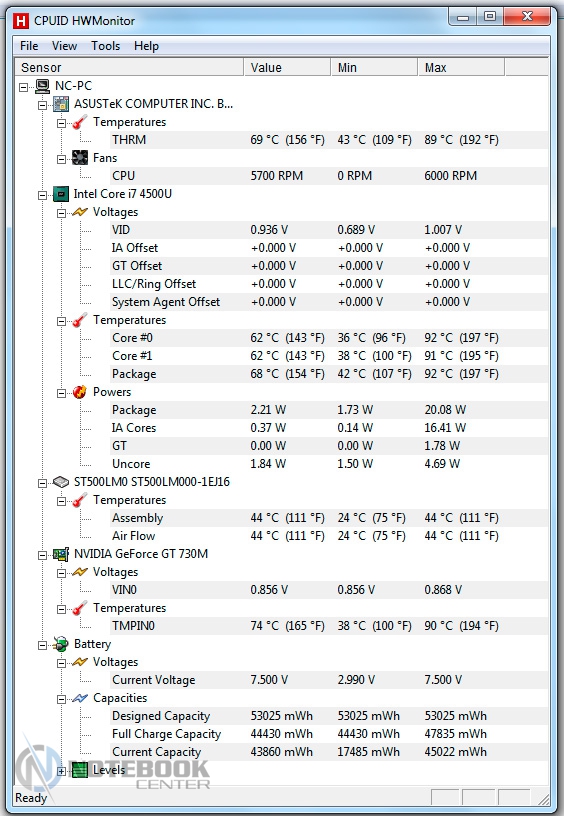Collapse the Capacities node
Viewport: 564px width, 816px height.
coord(61,700)
